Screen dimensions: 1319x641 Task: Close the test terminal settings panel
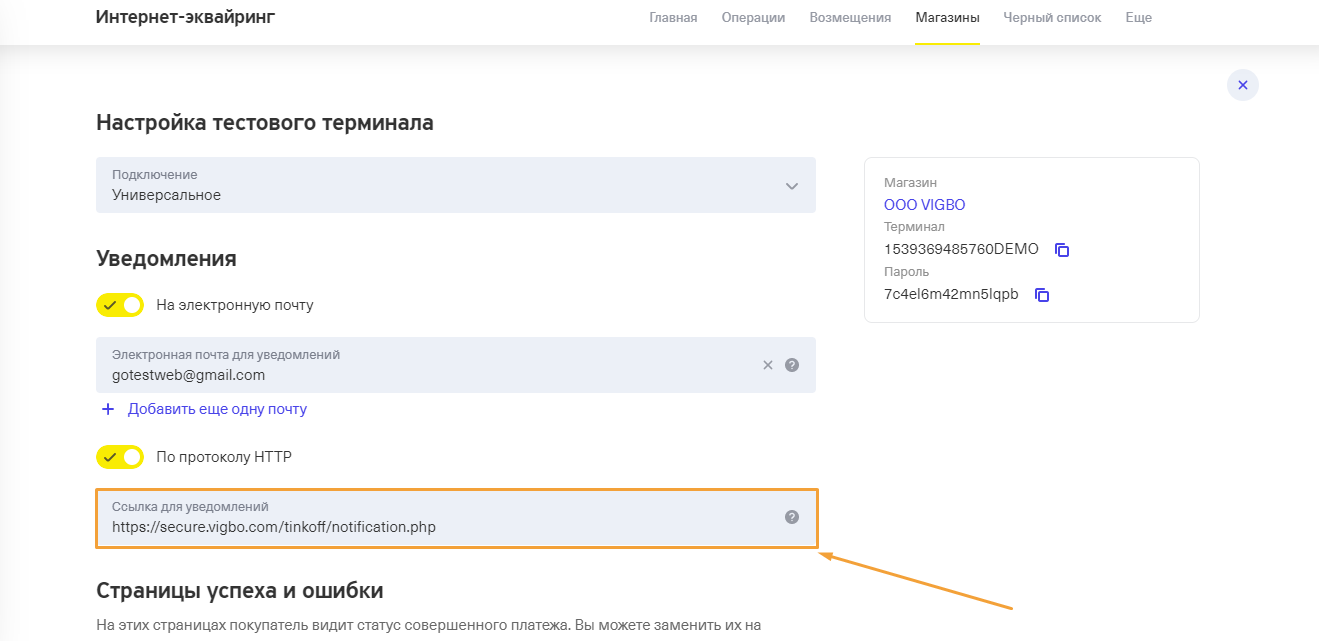pyautogui.click(x=1243, y=85)
